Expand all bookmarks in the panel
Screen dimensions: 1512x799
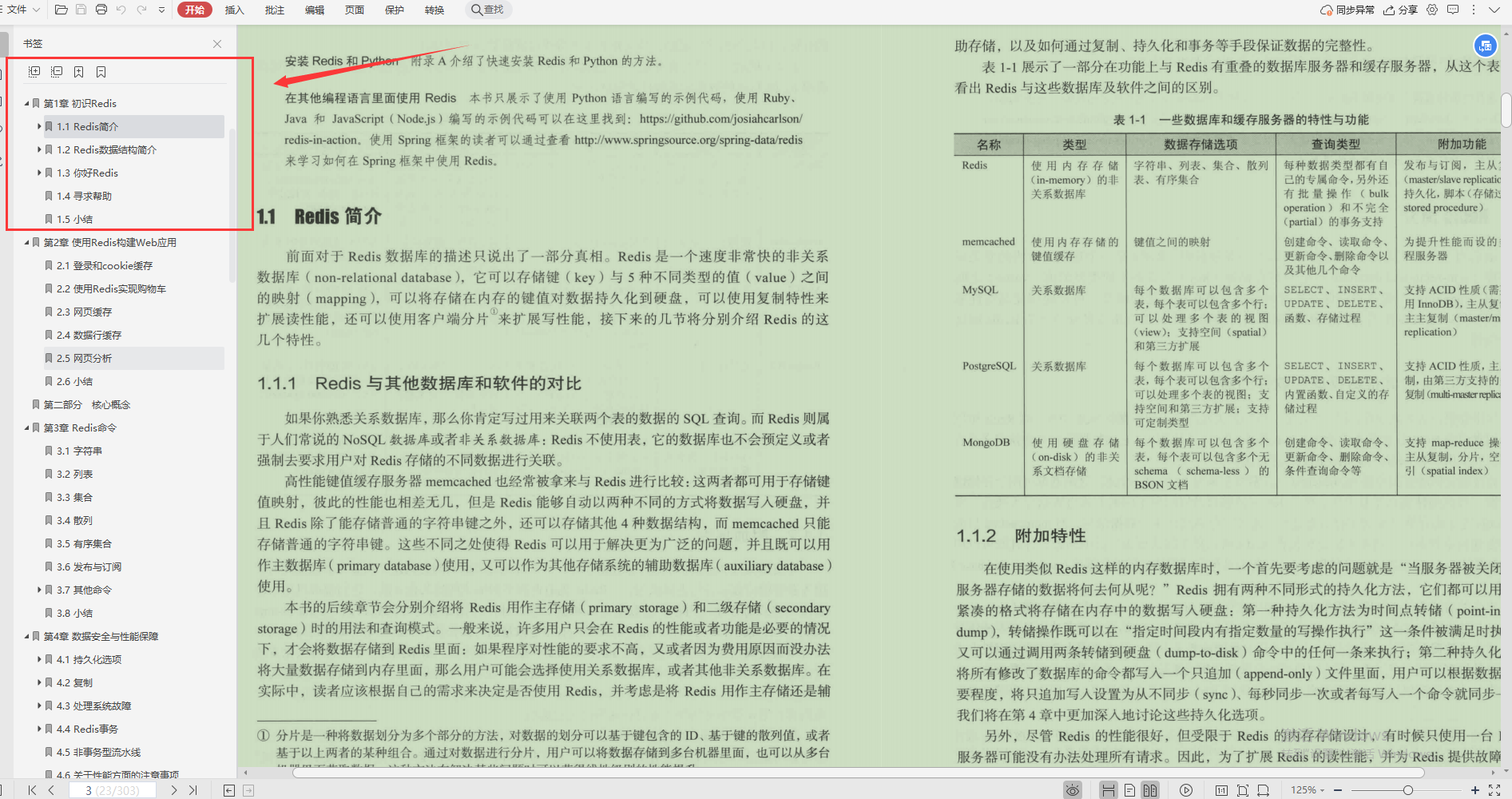(x=34, y=71)
